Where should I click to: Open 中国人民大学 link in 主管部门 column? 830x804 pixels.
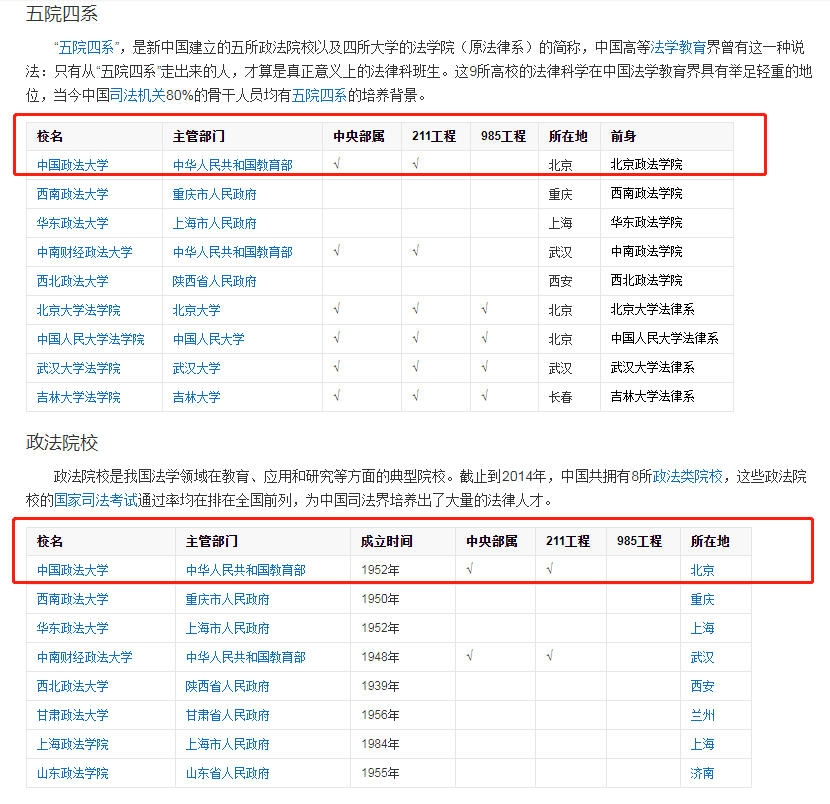pyautogui.click(x=209, y=339)
